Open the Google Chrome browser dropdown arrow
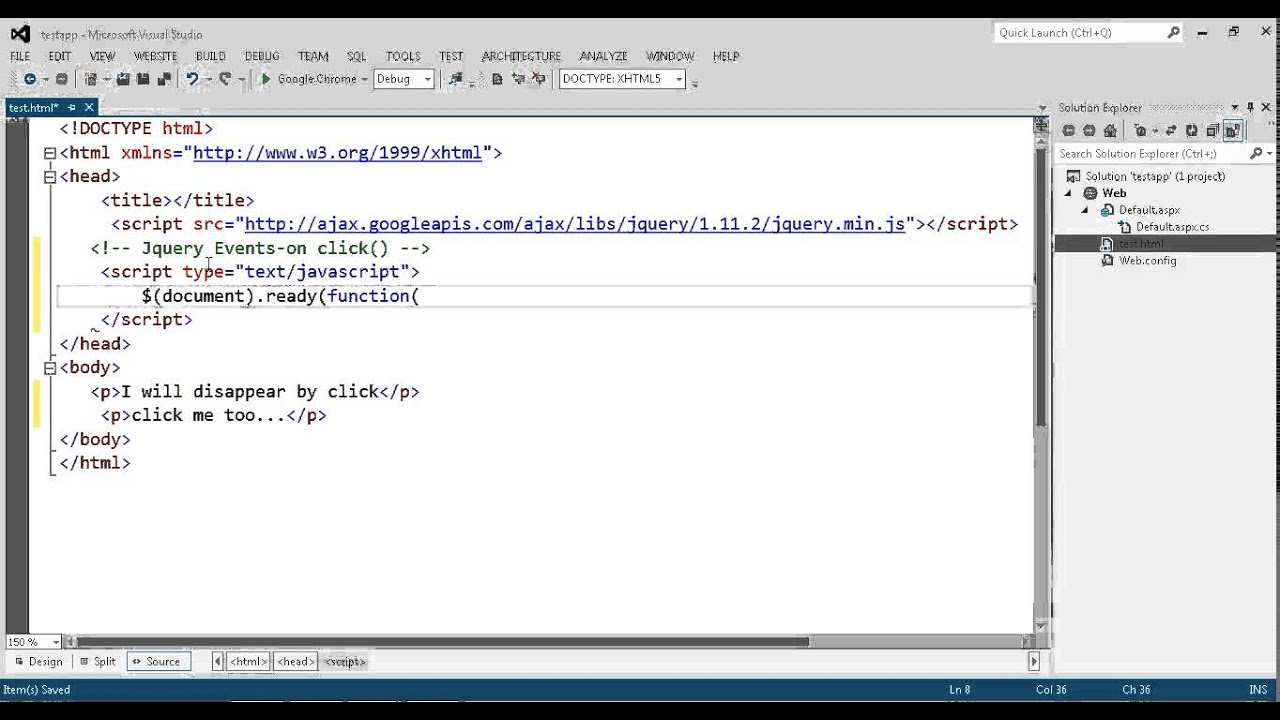Screen dimensions: 1280x720 point(364,79)
